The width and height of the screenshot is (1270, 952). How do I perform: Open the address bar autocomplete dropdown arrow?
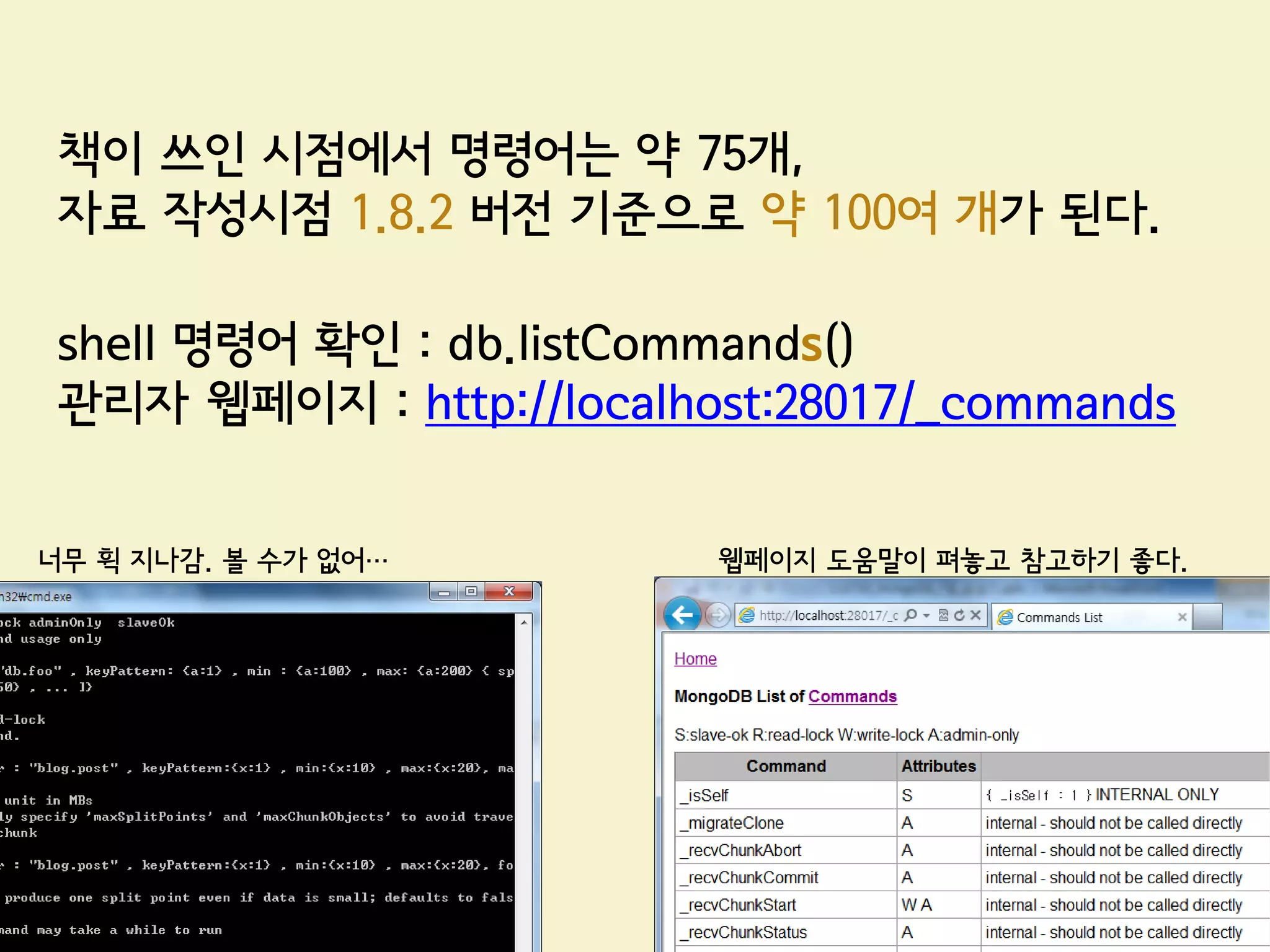tap(926, 615)
